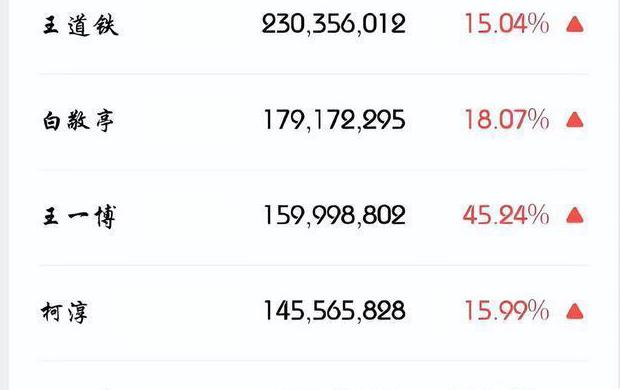Tap the 15.04% growth percentage

click(x=507, y=24)
